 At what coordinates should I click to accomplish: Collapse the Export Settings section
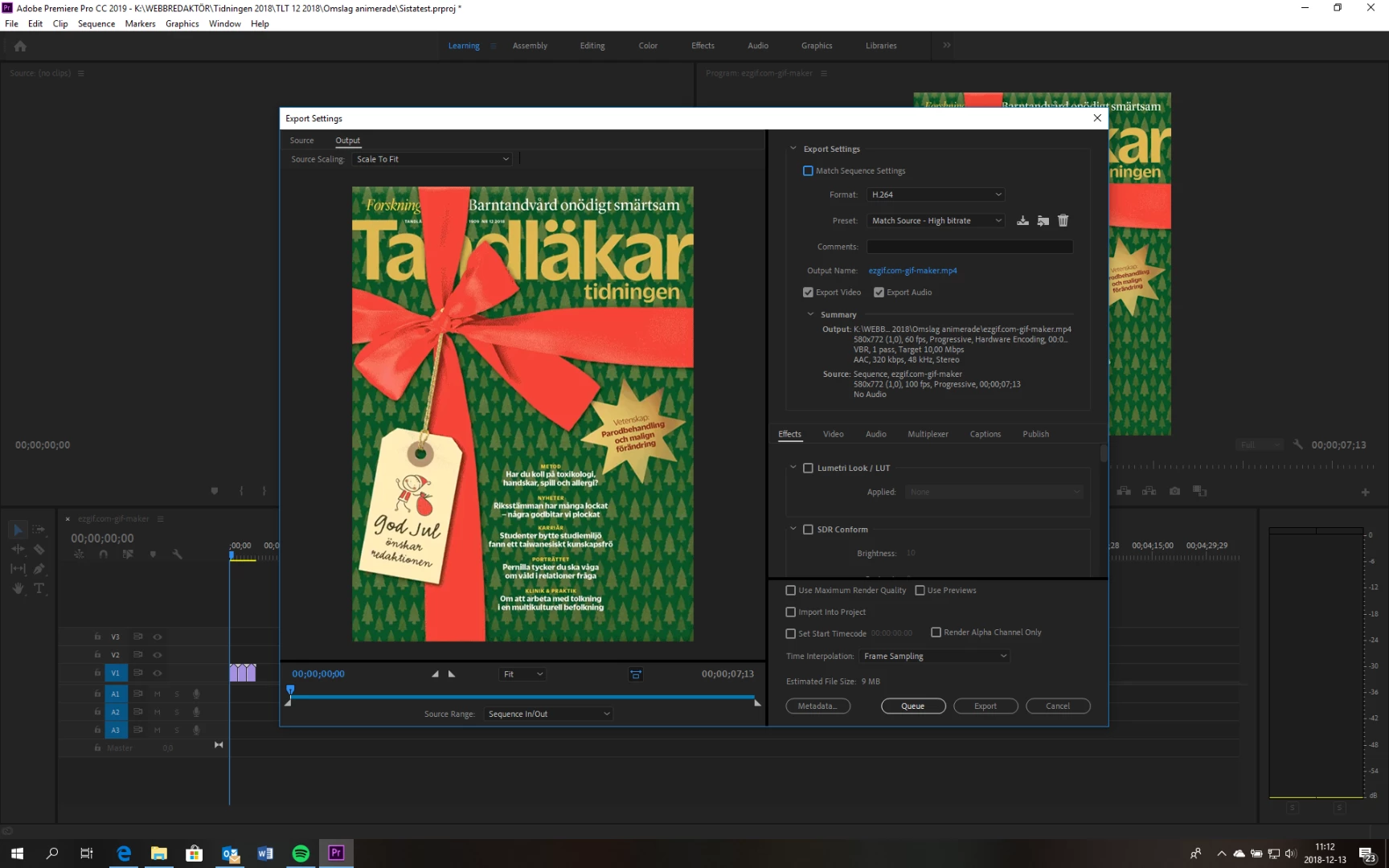(x=793, y=149)
